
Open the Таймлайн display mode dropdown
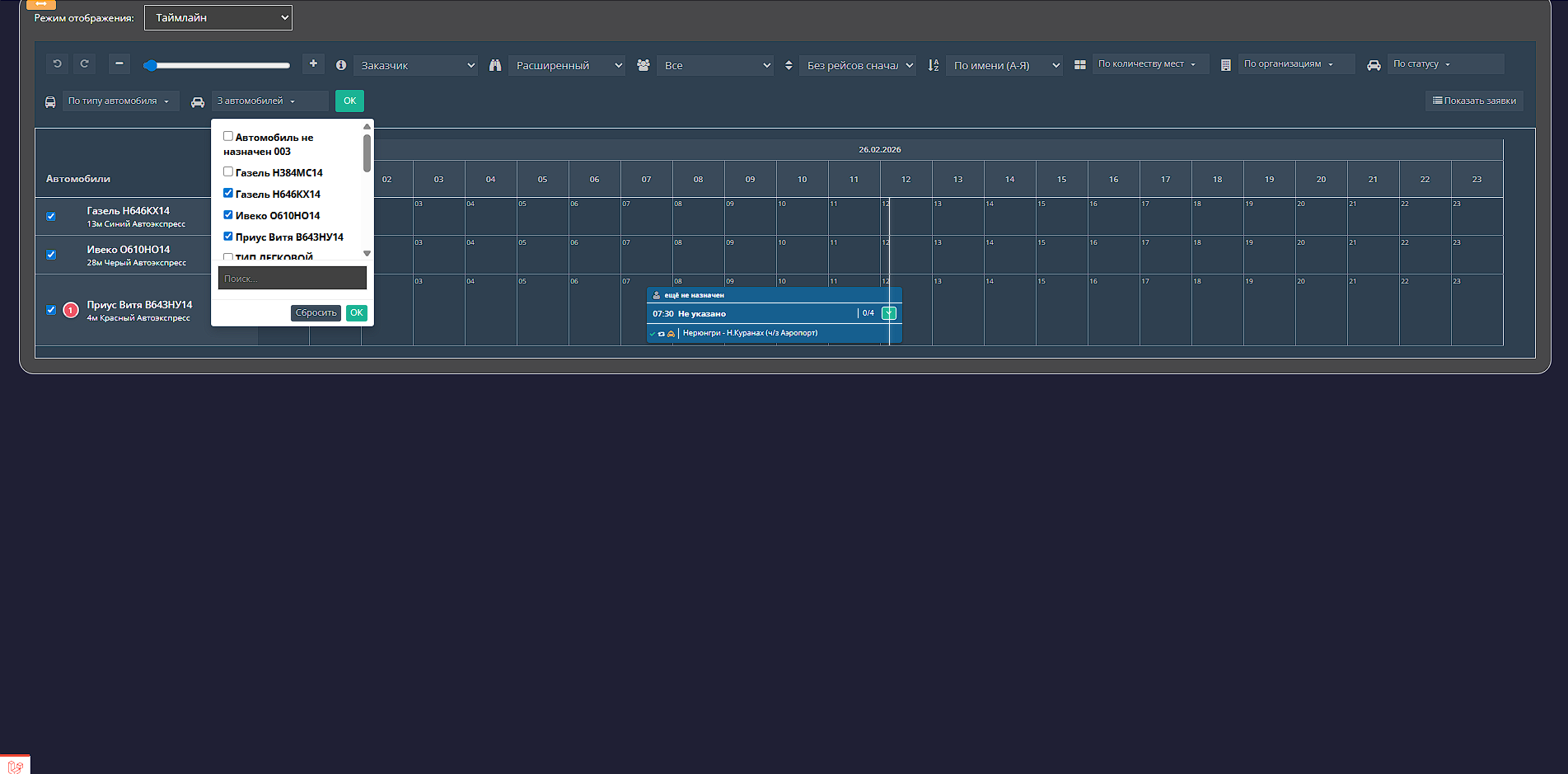218,18
